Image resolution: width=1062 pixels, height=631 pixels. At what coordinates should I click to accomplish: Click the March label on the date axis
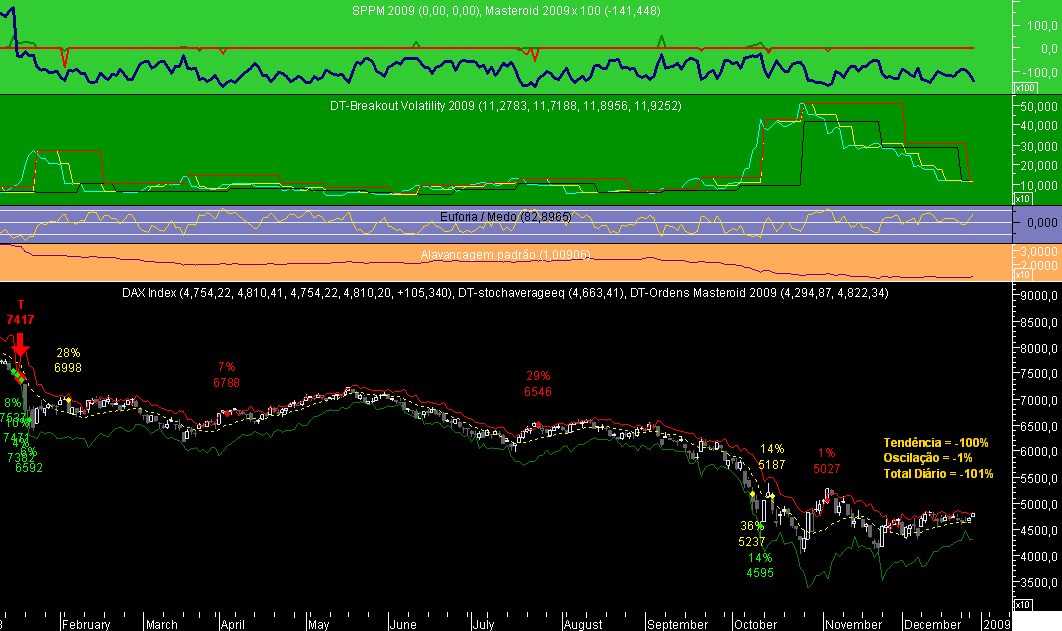(162, 624)
